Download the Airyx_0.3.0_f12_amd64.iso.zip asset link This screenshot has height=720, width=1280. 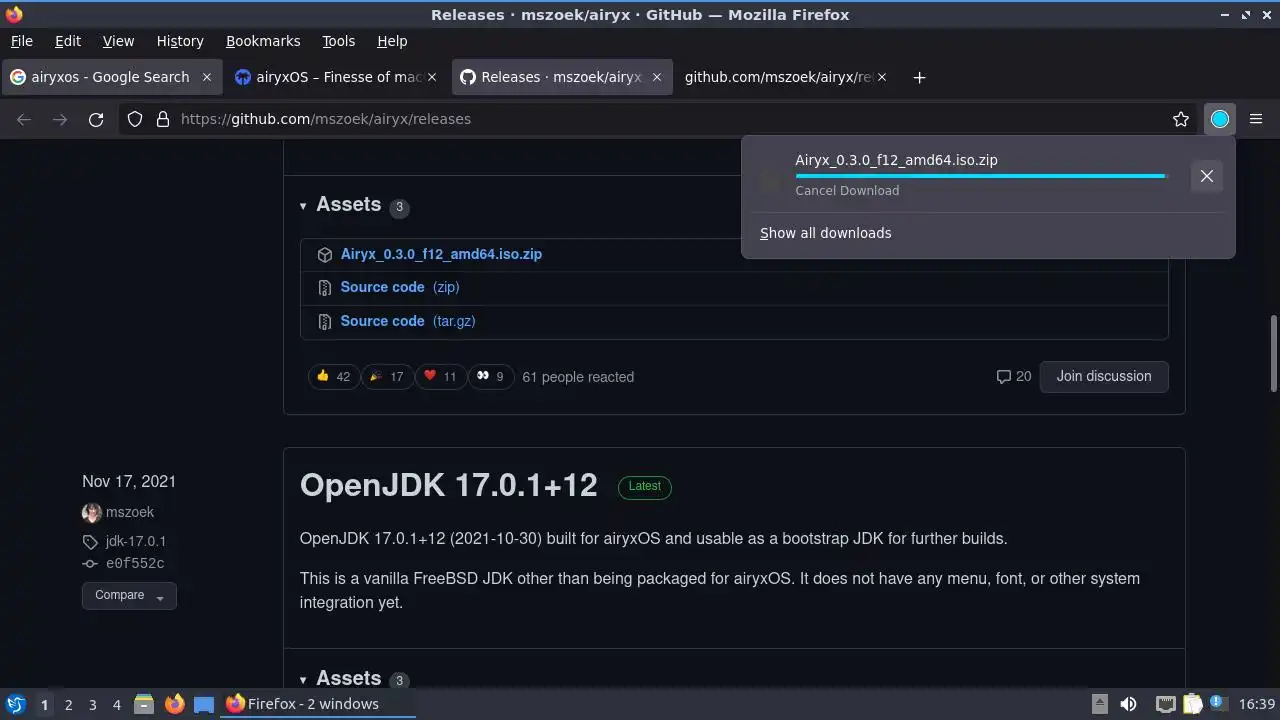[441, 254]
